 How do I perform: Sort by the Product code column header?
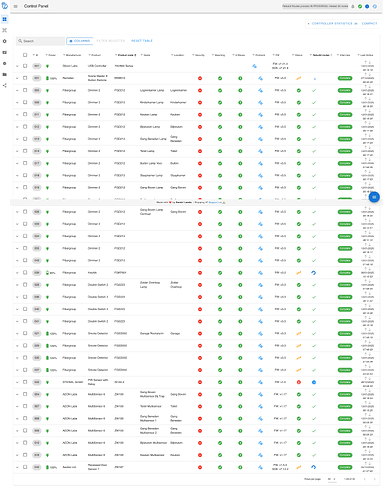[126, 55]
